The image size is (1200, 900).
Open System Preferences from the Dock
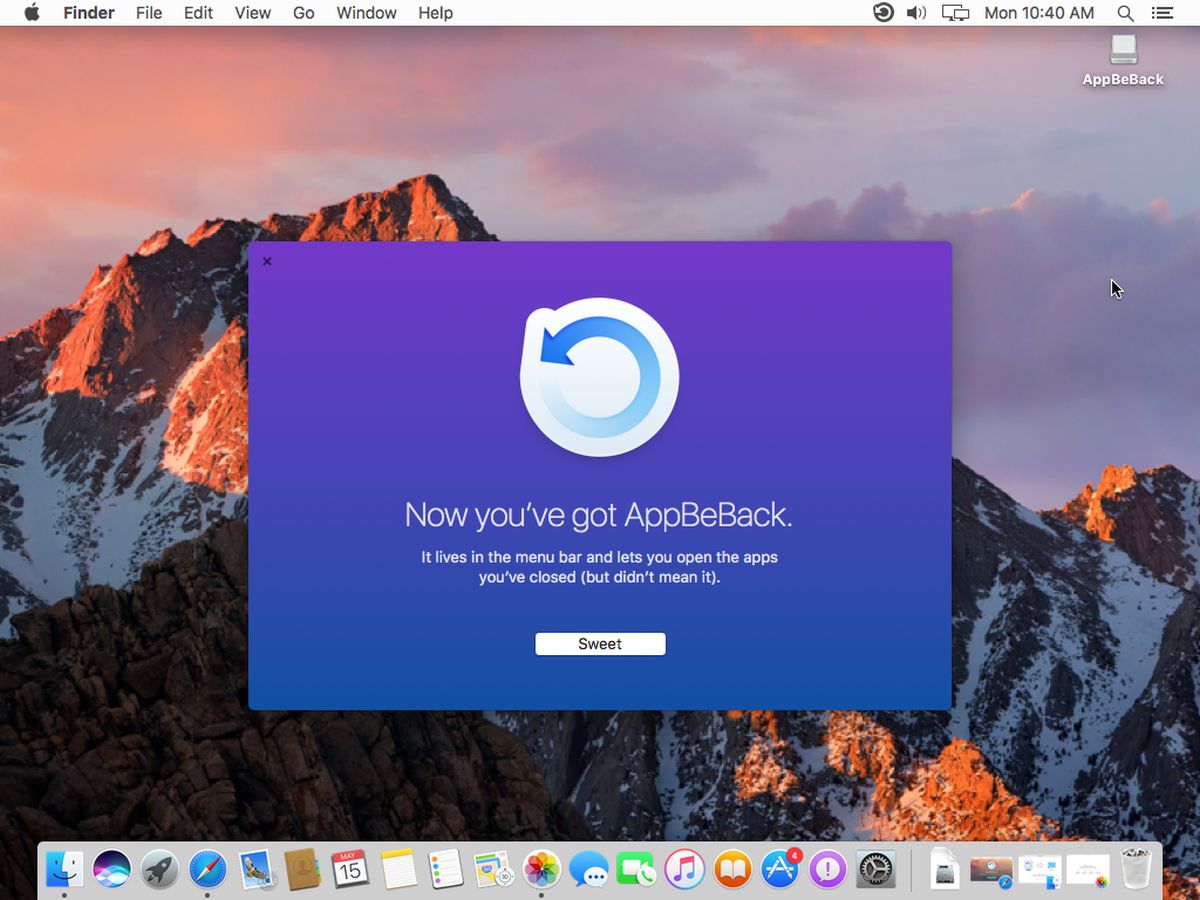point(876,869)
